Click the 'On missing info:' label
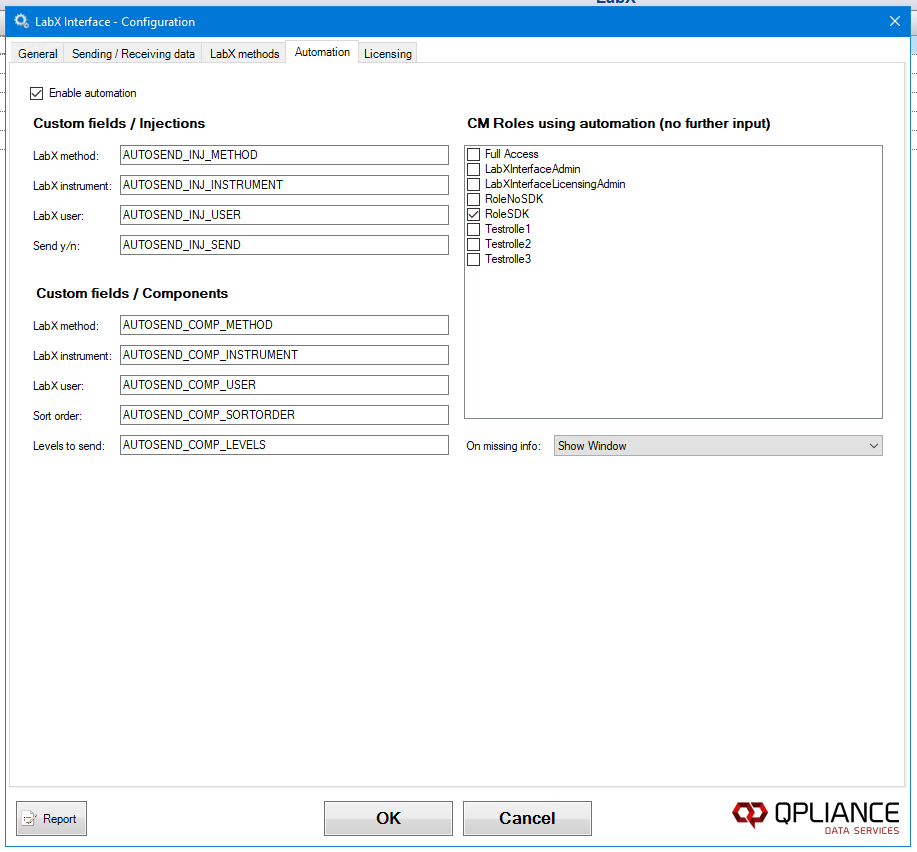Viewport: 917px width, 852px height. tap(504, 446)
